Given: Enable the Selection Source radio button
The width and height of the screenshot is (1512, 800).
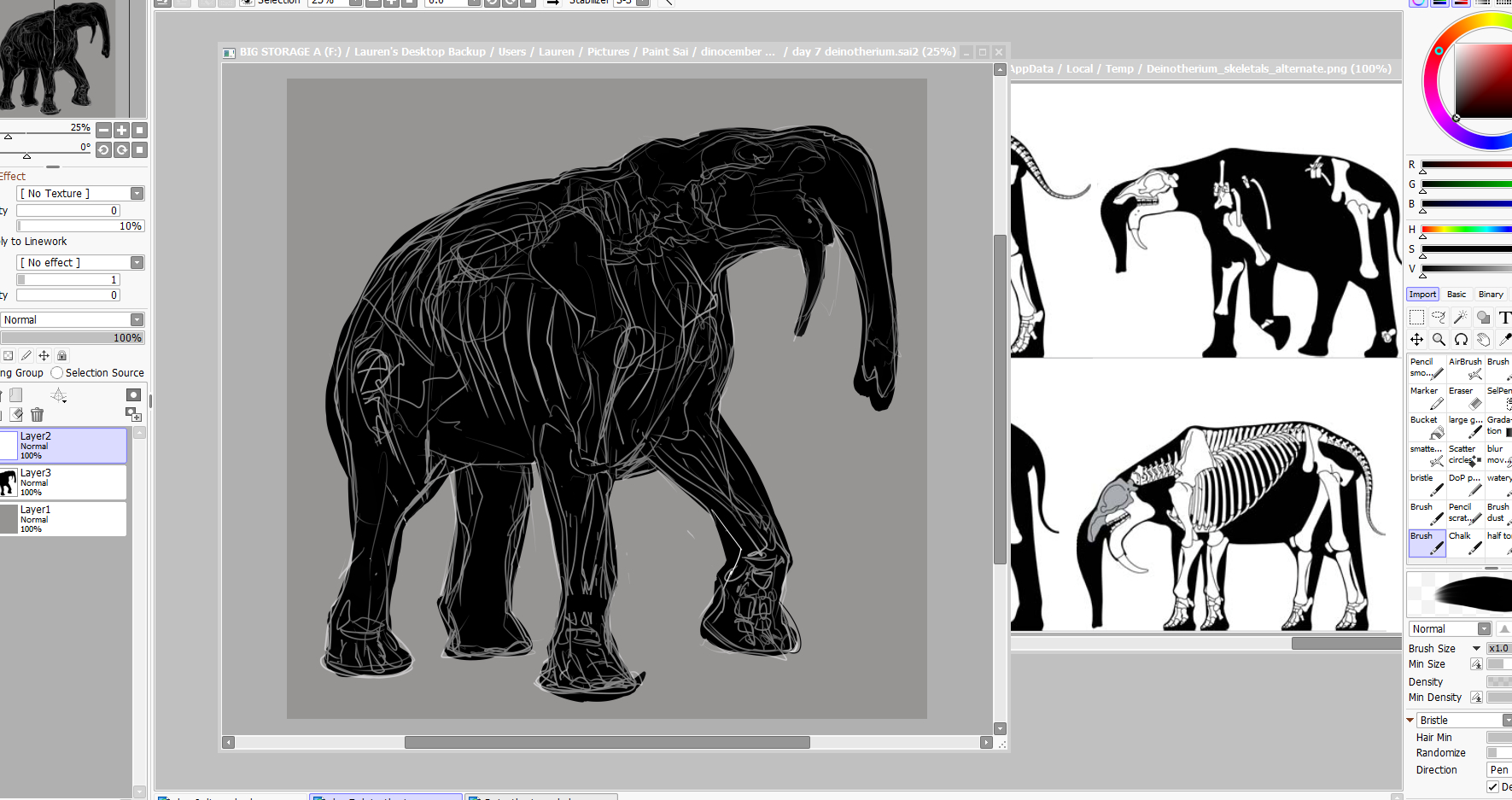Looking at the screenshot, I should point(57,373).
